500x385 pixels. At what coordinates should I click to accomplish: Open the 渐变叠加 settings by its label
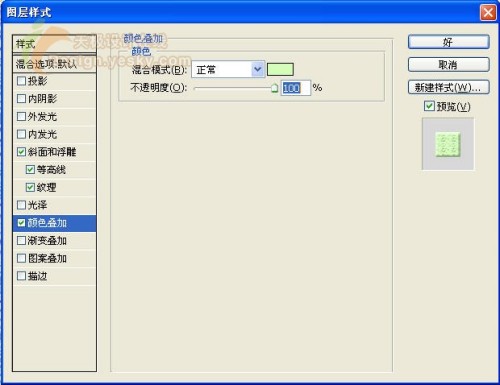[x=47, y=240]
